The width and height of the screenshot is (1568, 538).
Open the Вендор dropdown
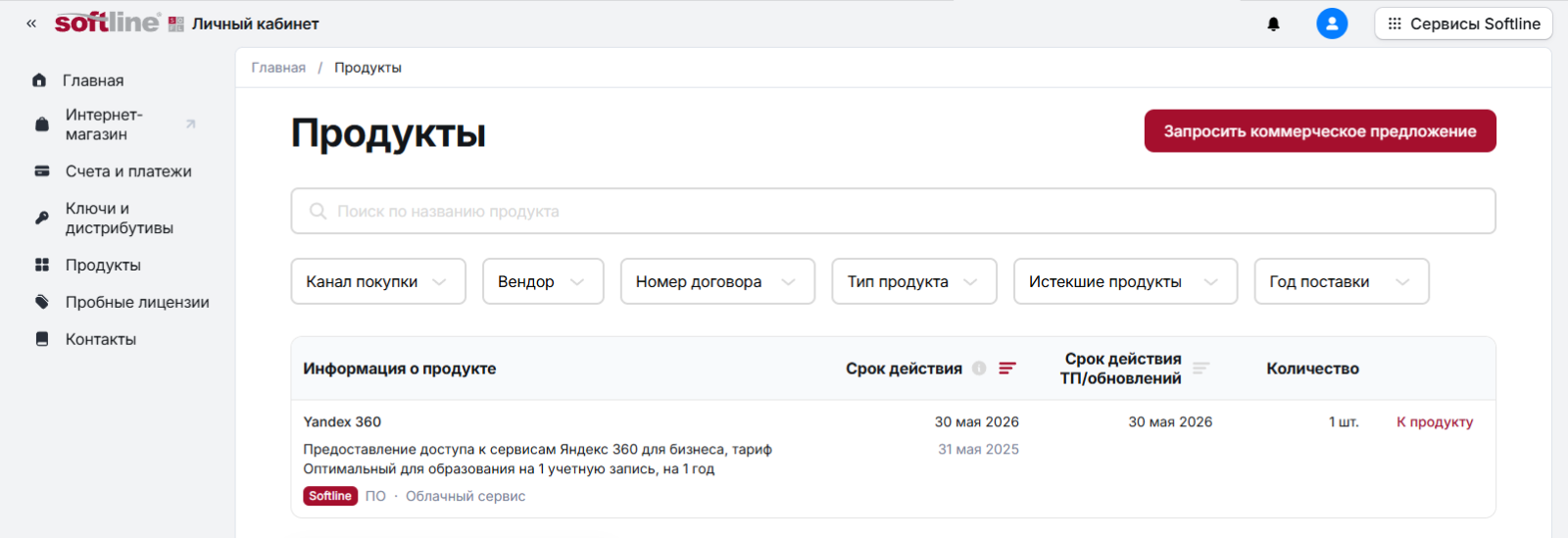tap(543, 282)
